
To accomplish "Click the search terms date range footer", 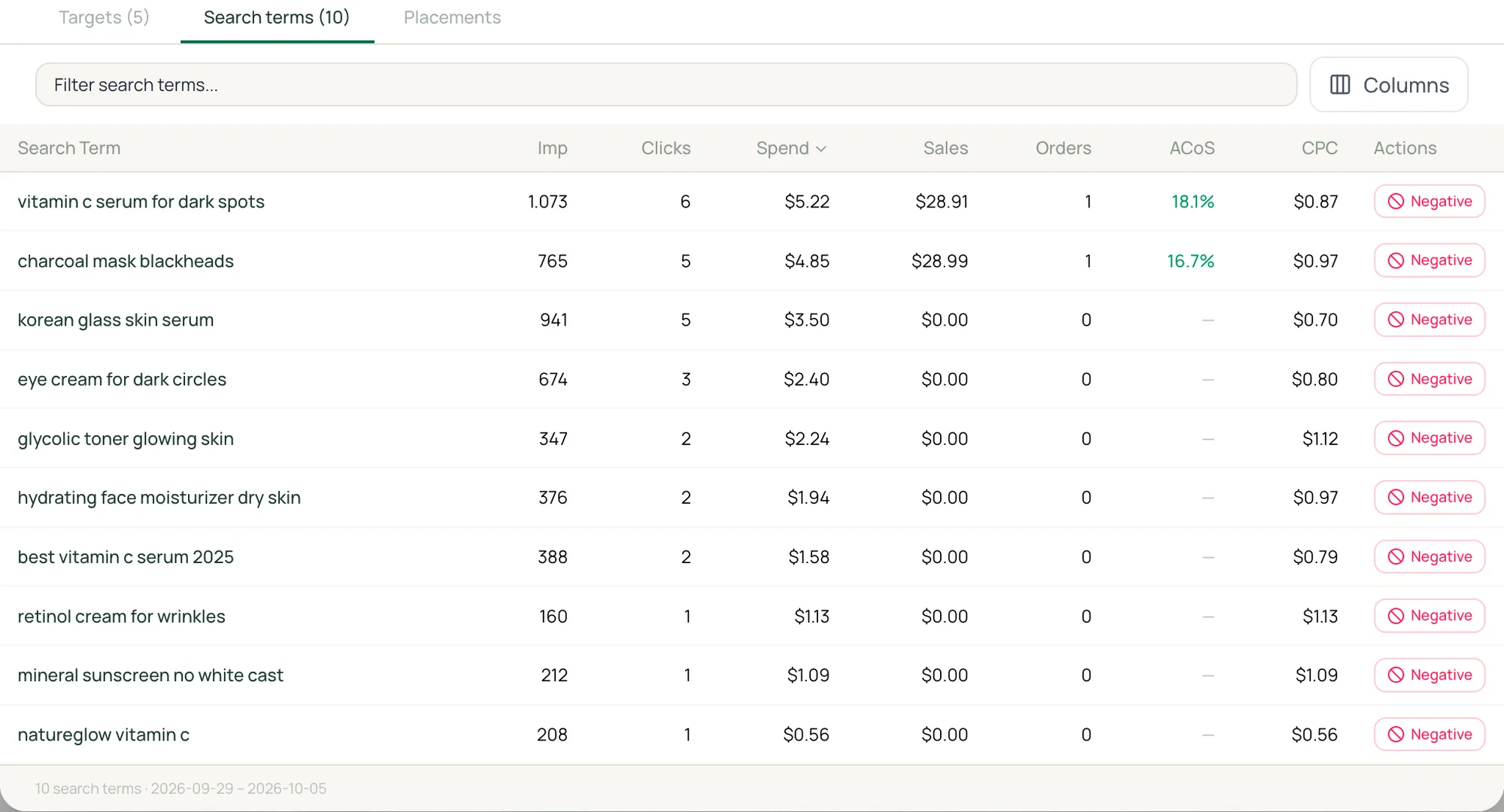I will (180, 789).
